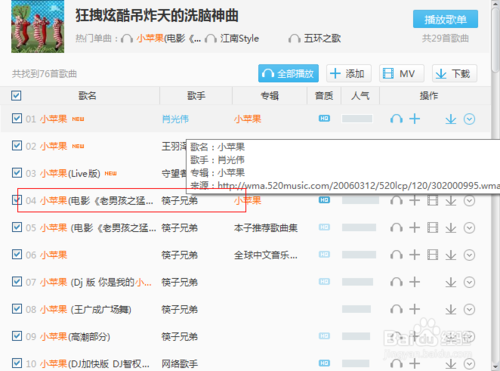Open hot single 小苹果(电影《... link
The width and height of the screenshot is (500, 371).
[168, 39]
